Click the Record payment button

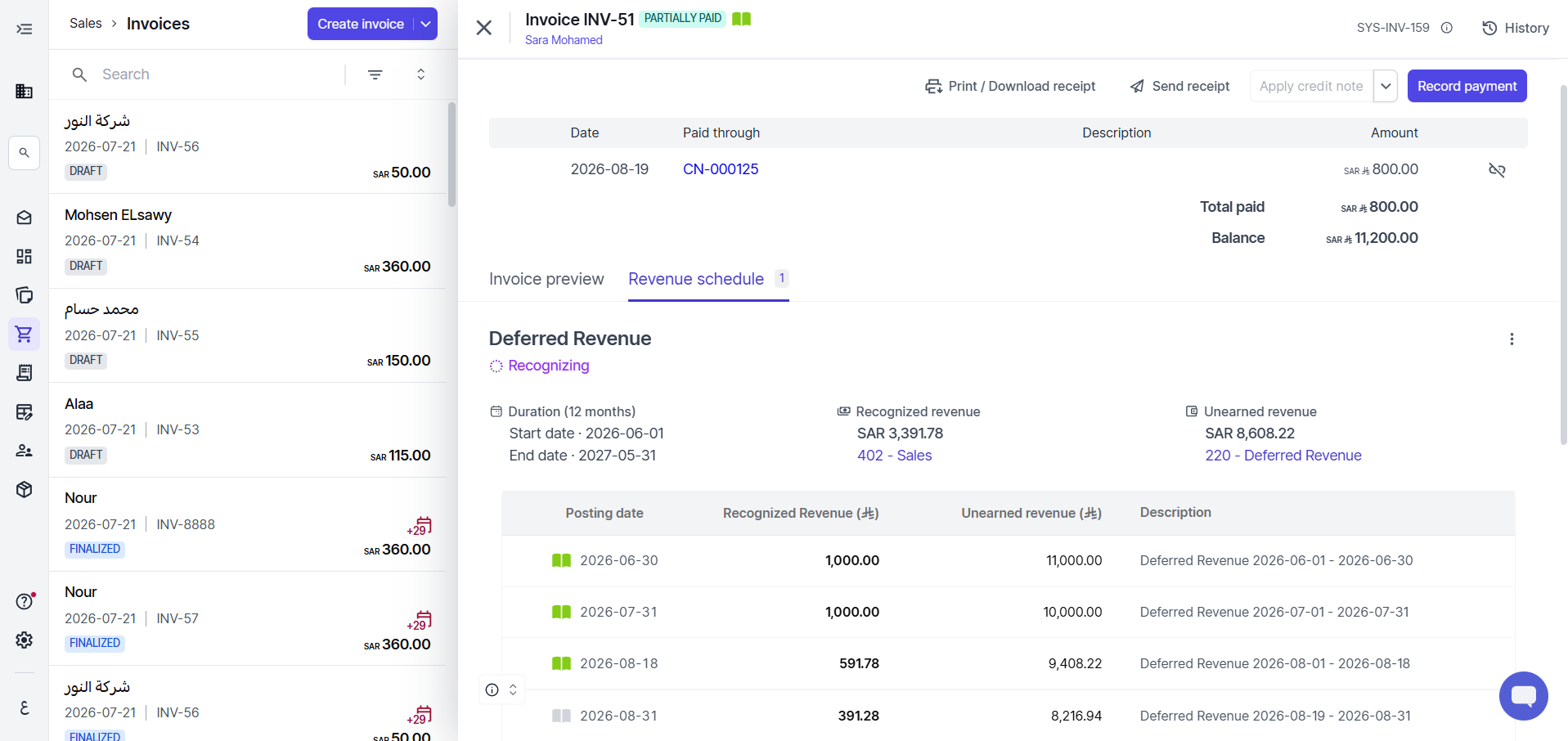1467,86
